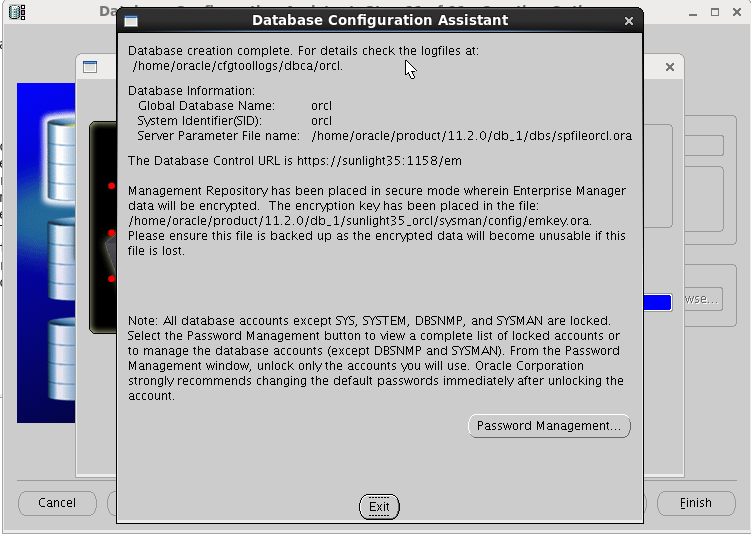This screenshot has width=751, height=534.
Task: Click the lowest database cylinder image
Action: coord(61,359)
